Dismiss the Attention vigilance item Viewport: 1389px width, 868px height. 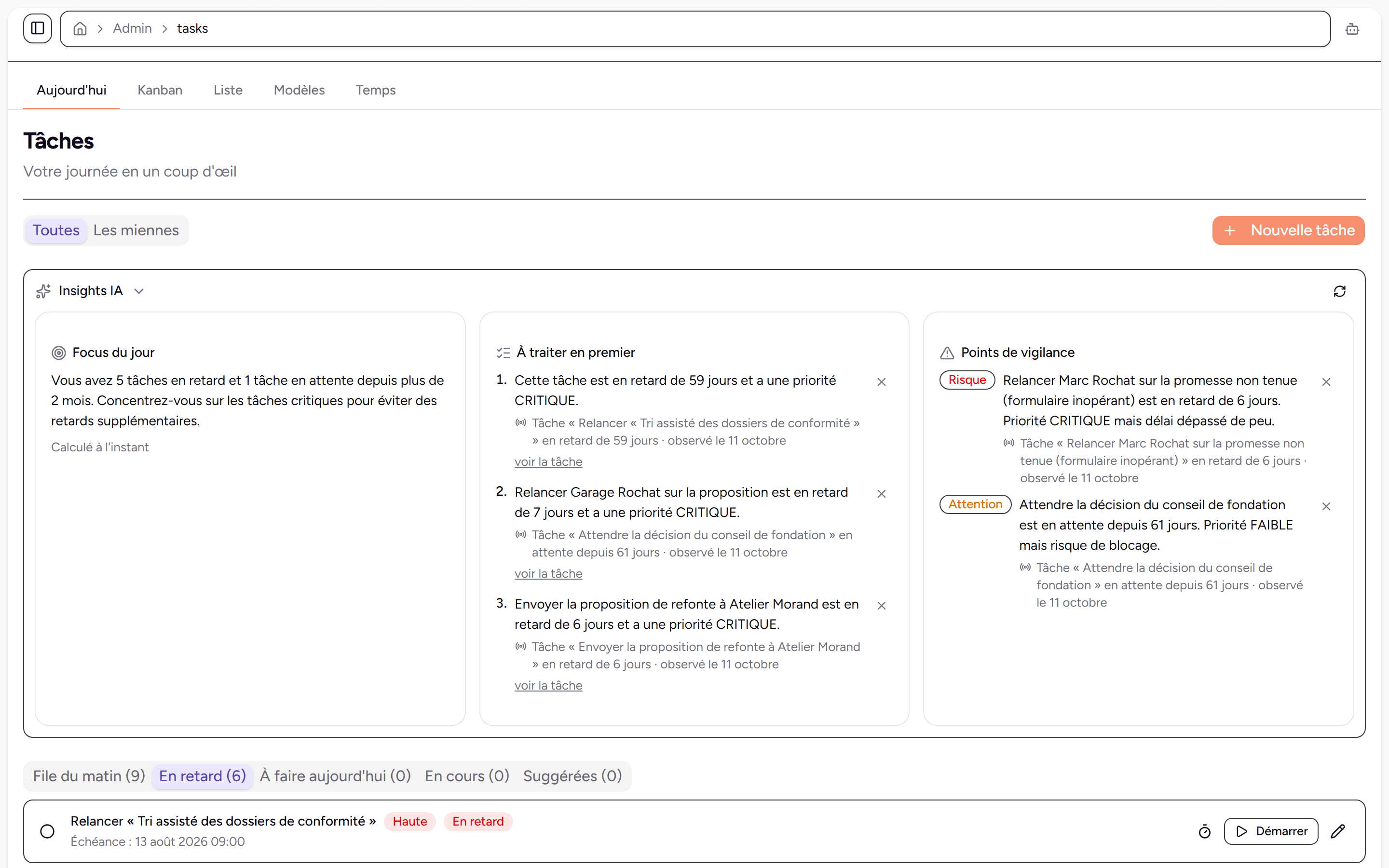pyautogui.click(x=1326, y=506)
